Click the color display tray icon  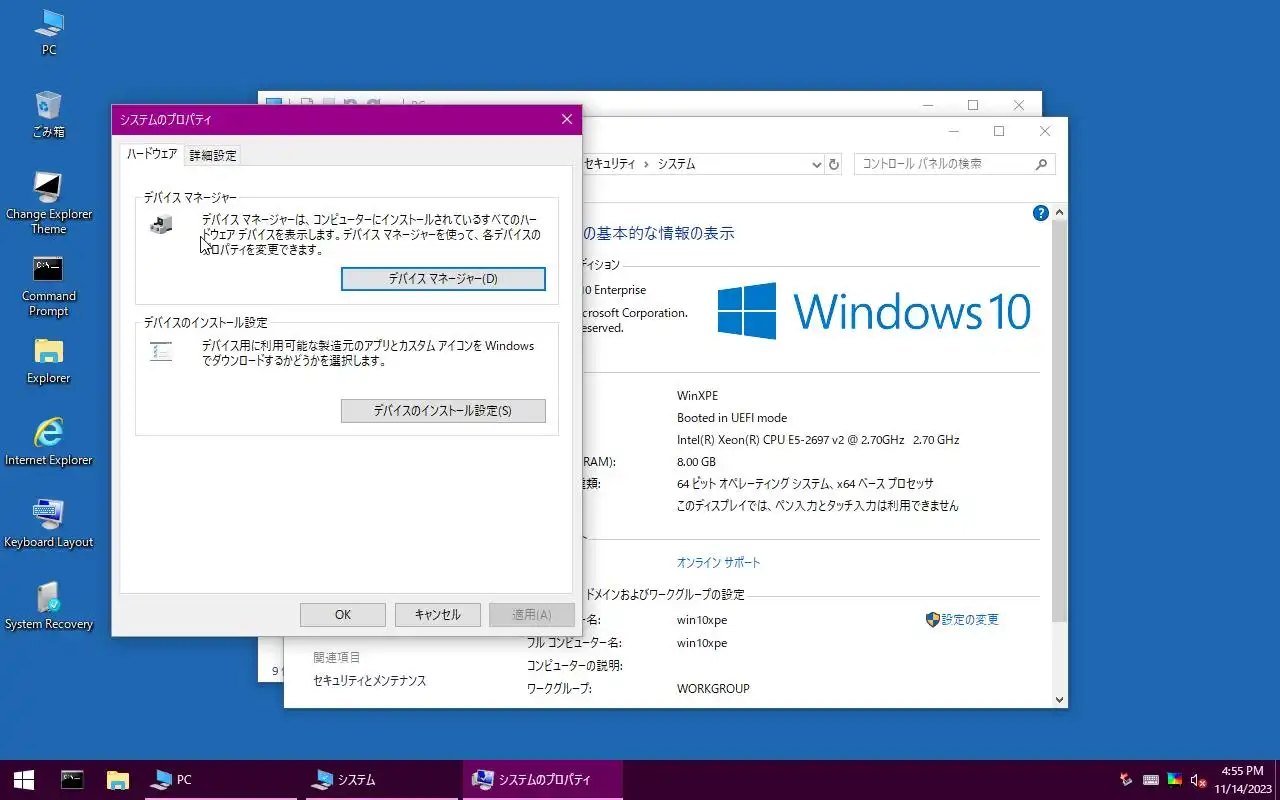1175,780
